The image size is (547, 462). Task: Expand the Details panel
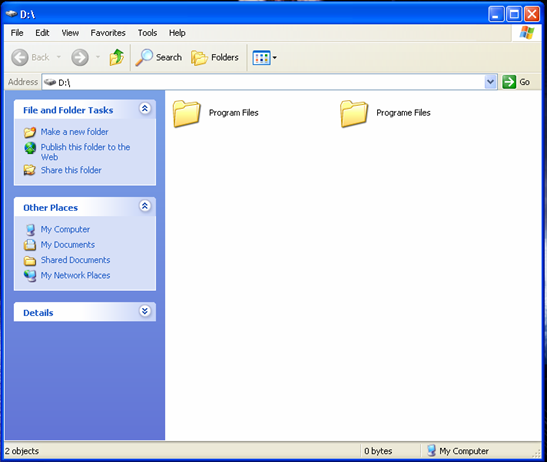pyautogui.click(x=145, y=311)
